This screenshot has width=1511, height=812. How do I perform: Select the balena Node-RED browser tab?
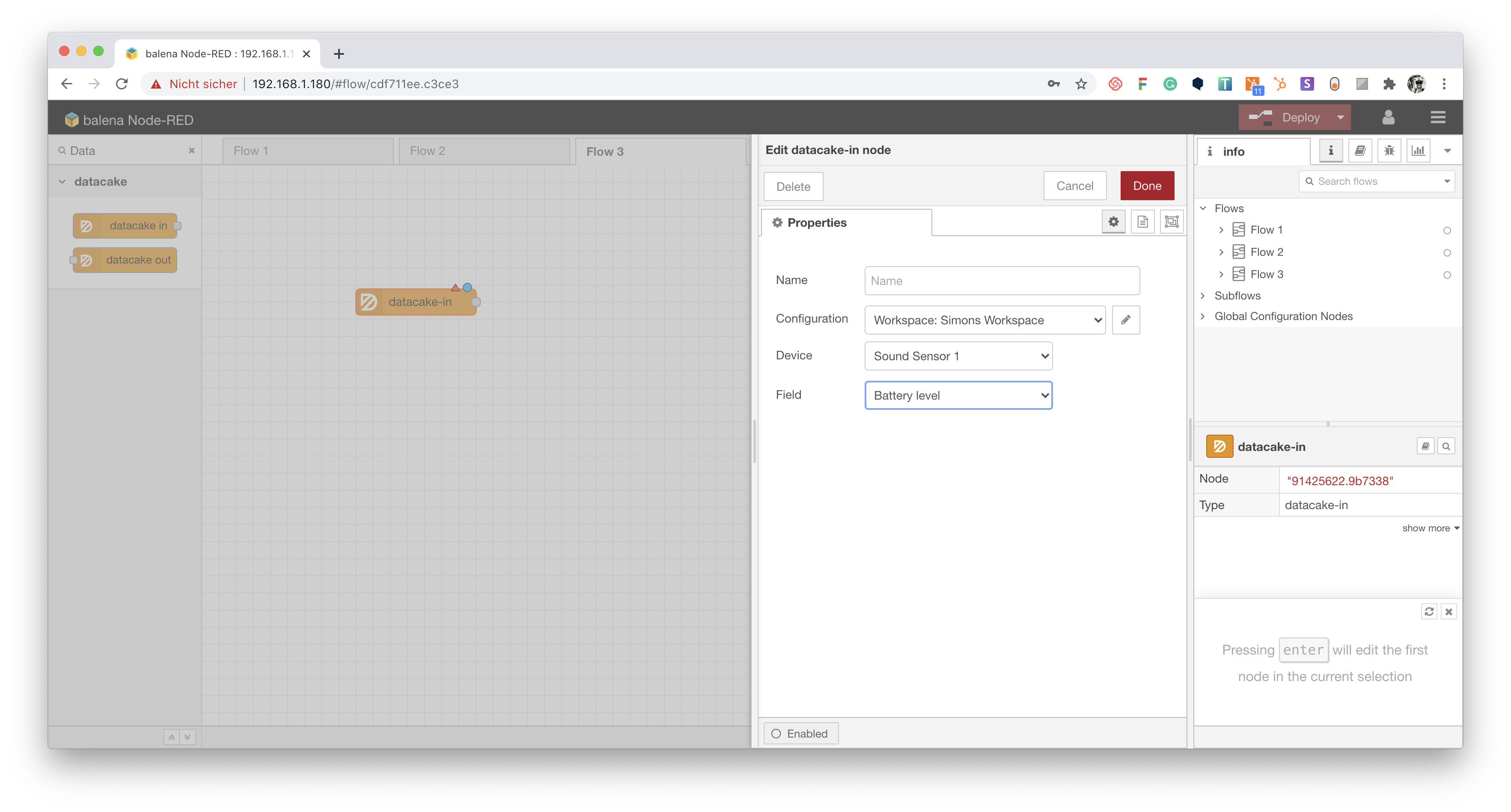pyautogui.click(x=217, y=53)
